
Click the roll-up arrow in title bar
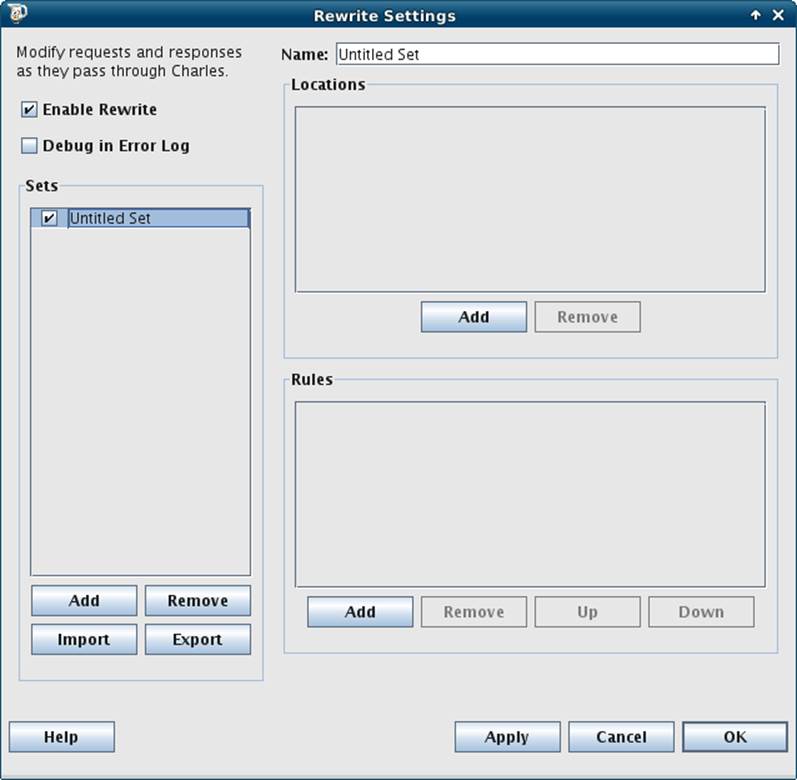pos(756,15)
